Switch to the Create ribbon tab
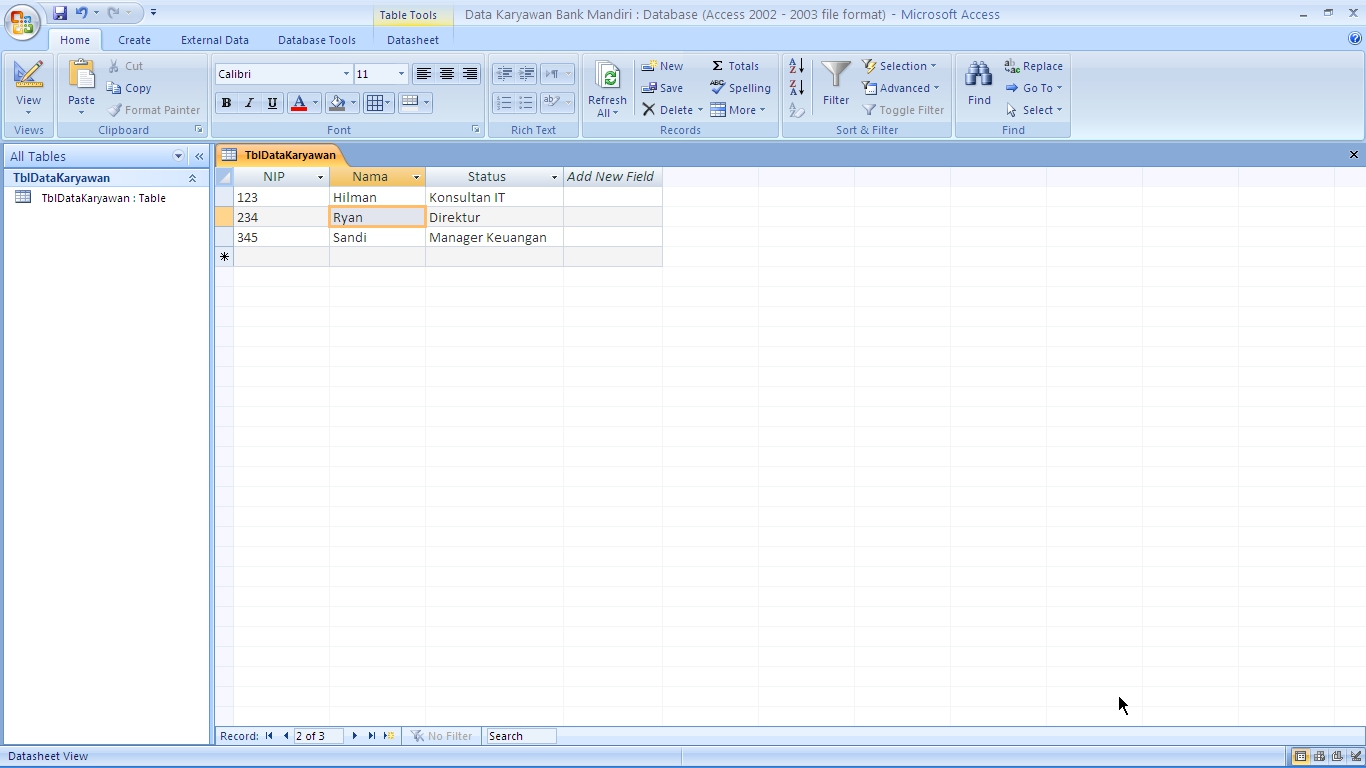Viewport: 1366px width, 768px height. pos(134,40)
